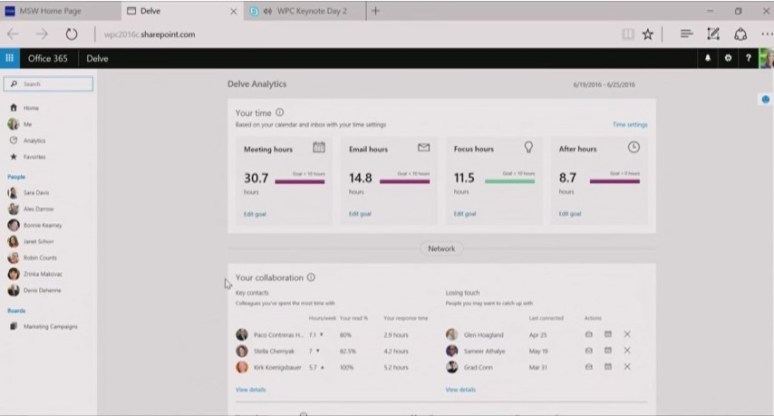
Task: Open the Office 365 app launcher waffle
Action: click(9, 58)
